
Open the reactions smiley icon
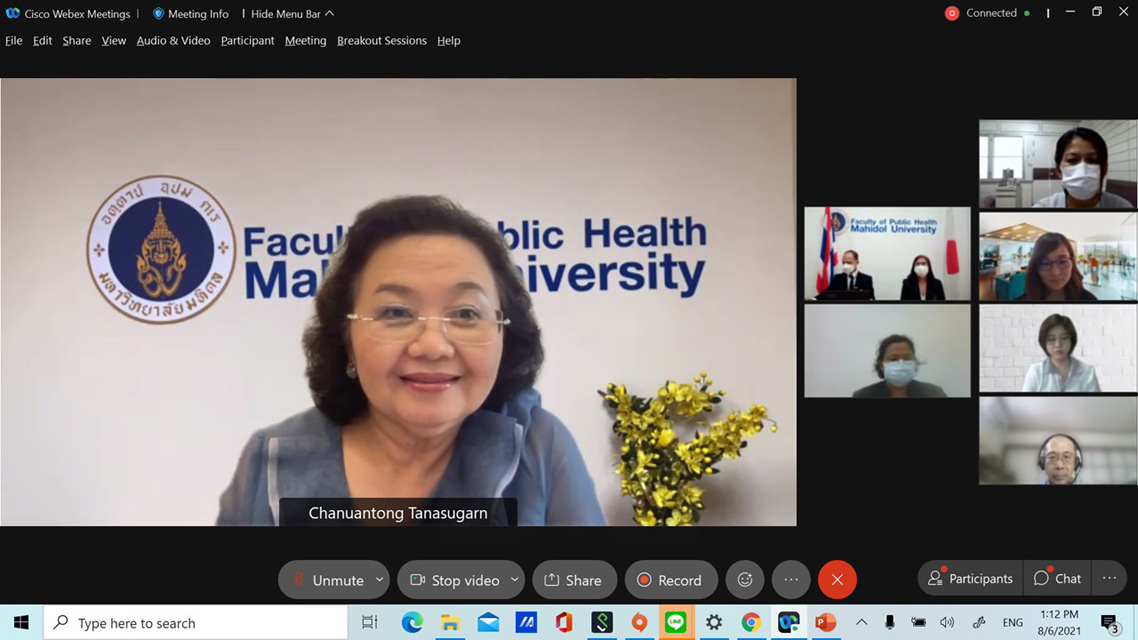tap(745, 580)
